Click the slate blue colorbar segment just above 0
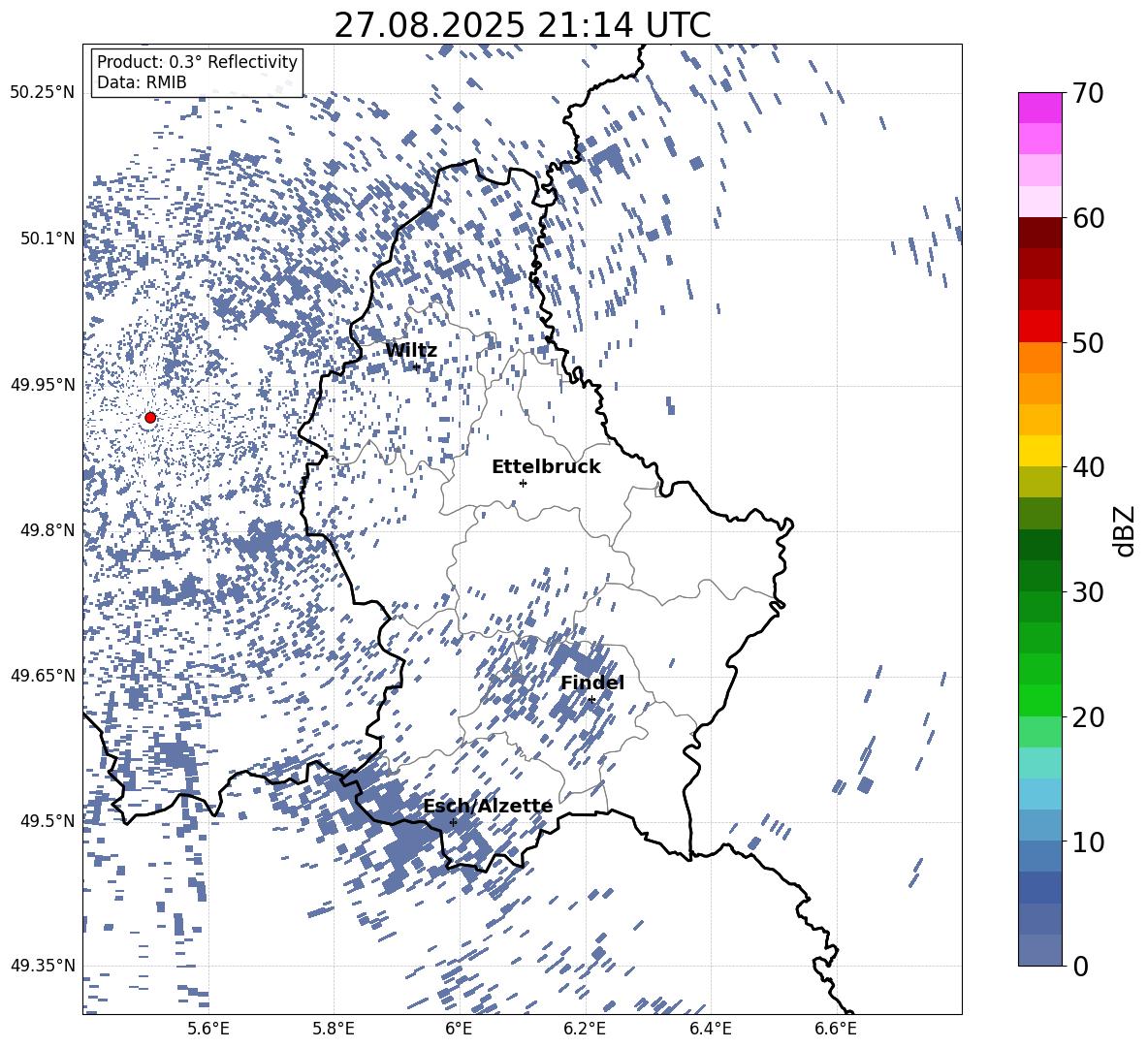The width and height of the screenshot is (1148, 1048). [1040, 950]
